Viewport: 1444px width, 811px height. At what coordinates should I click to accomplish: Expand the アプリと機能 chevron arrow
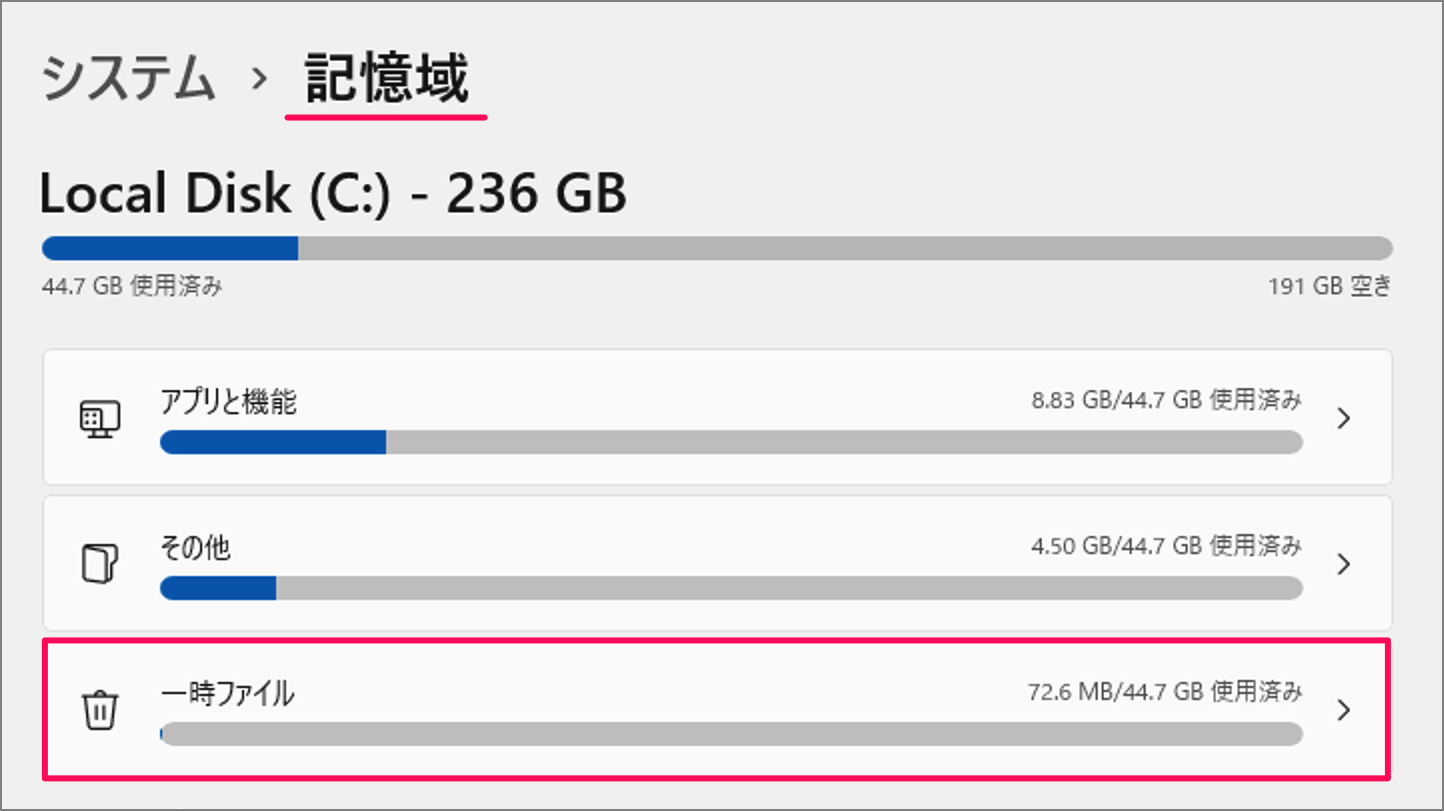point(1344,418)
